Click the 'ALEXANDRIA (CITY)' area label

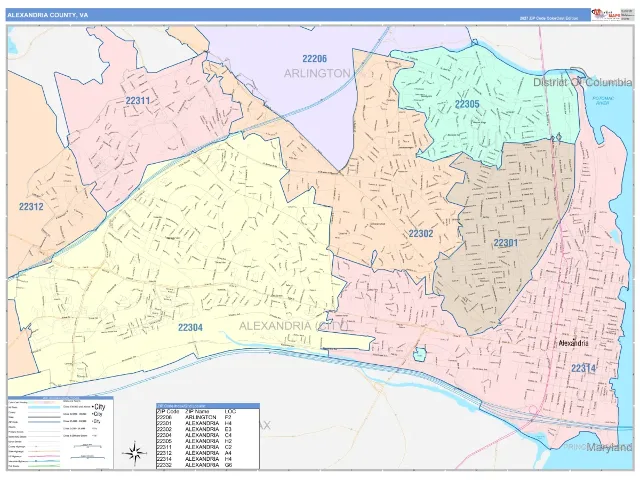(293, 326)
